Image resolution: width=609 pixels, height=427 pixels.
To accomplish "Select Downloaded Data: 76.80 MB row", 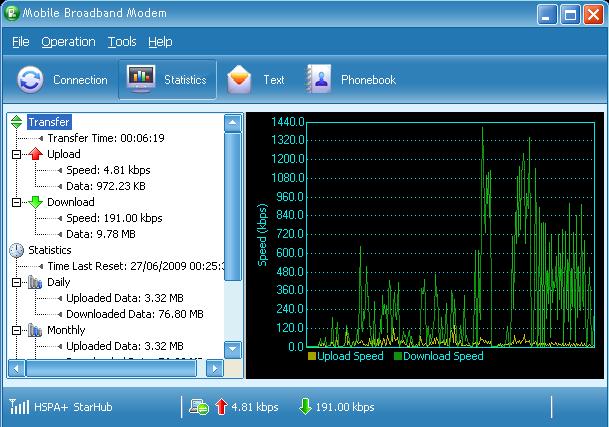I will coord(135,314).
